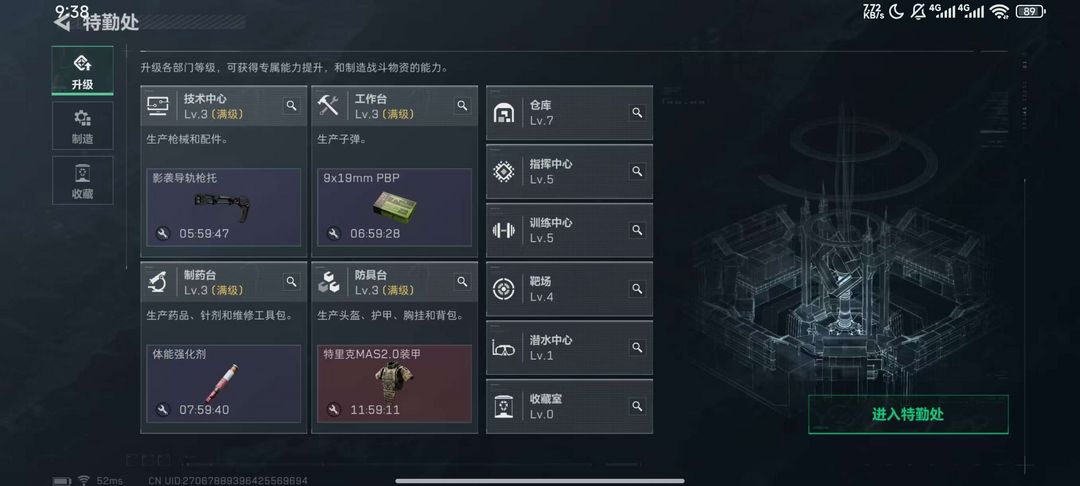Click the back arrow beside 特勤处
This screenshot has height=486, width=1080.
pyautogui.click(x=62, y=23)
